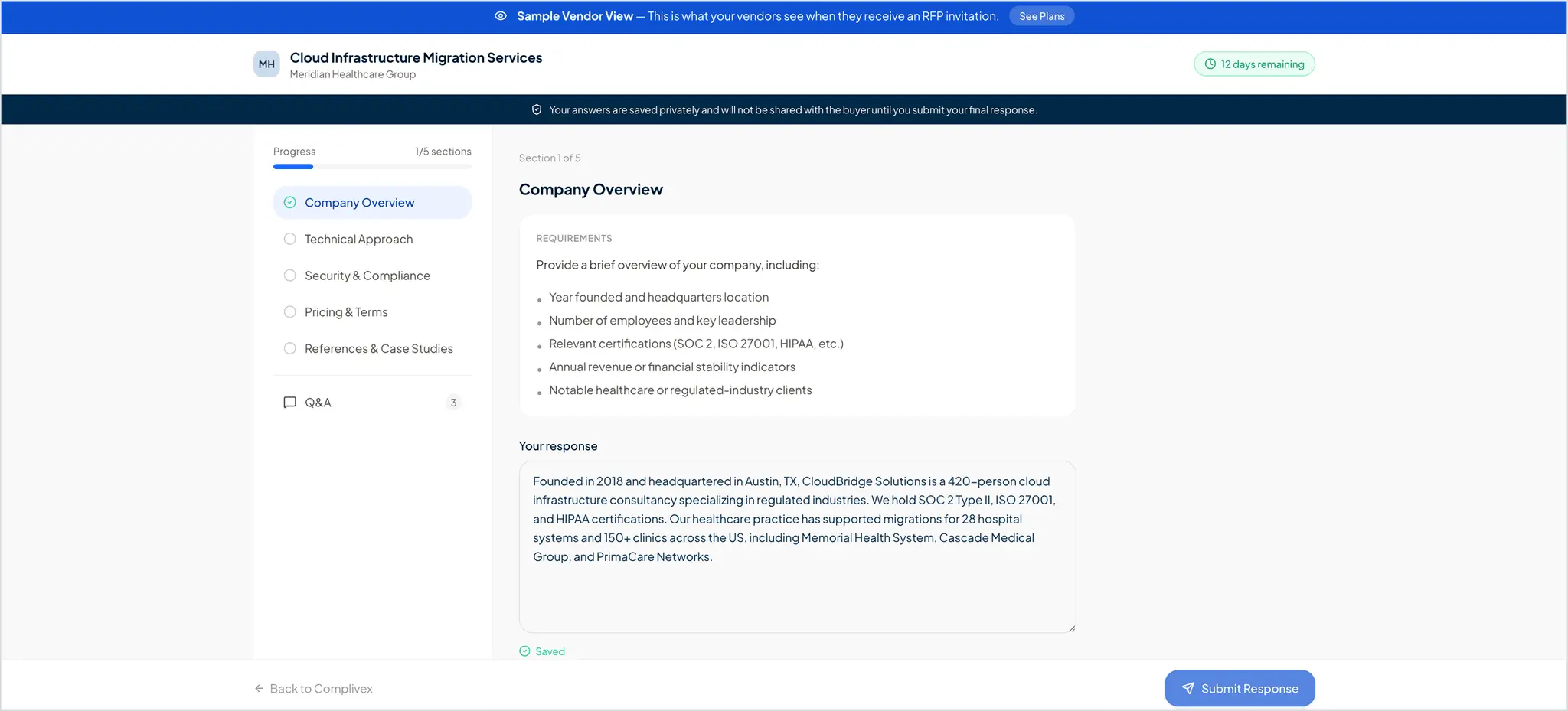The width and height of the screenshot is (1568, 711).
Task: Select the Pricing & Terms circle marker
Action: pos(290,312)
